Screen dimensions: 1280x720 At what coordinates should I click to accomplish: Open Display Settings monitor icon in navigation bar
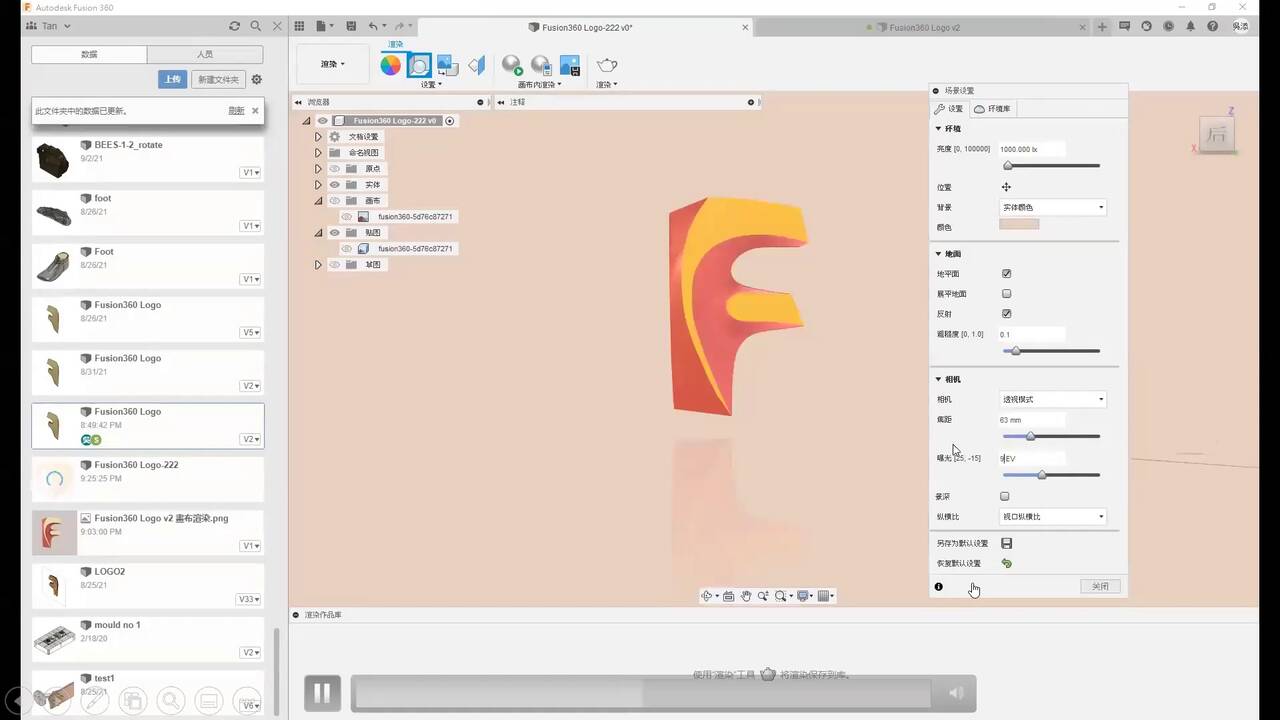pos(802,596)
